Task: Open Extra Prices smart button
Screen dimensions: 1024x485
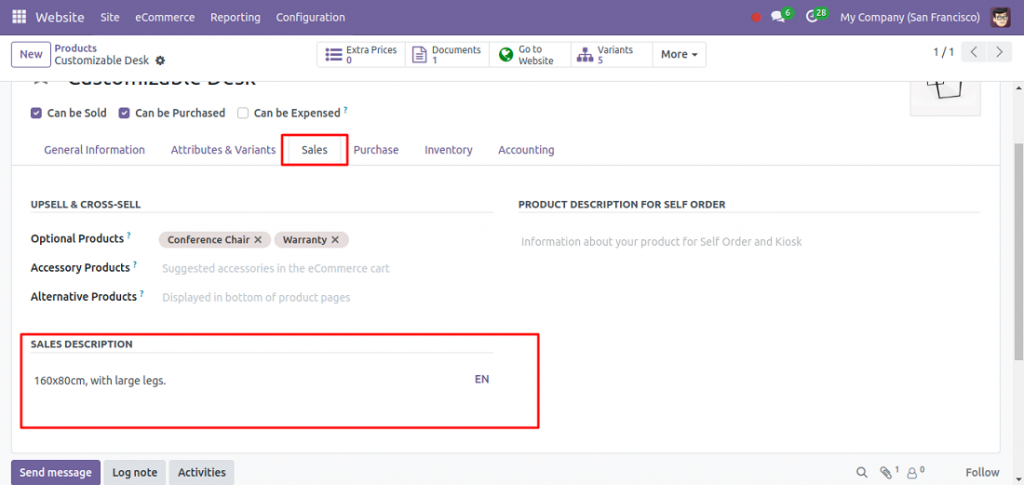Action: tap(361, 55)
